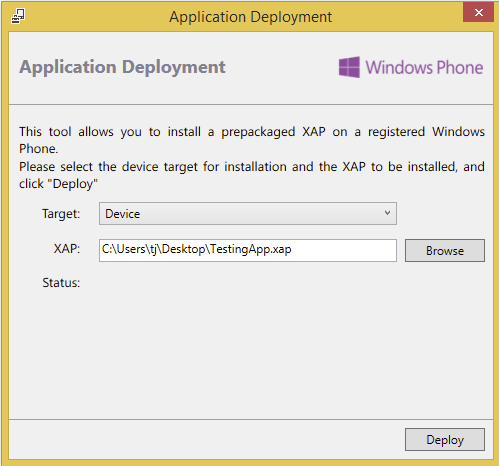Click 'TestingApp.xap' in the path field
Screen dimensions: 499x466
click(x=251, y=249)
